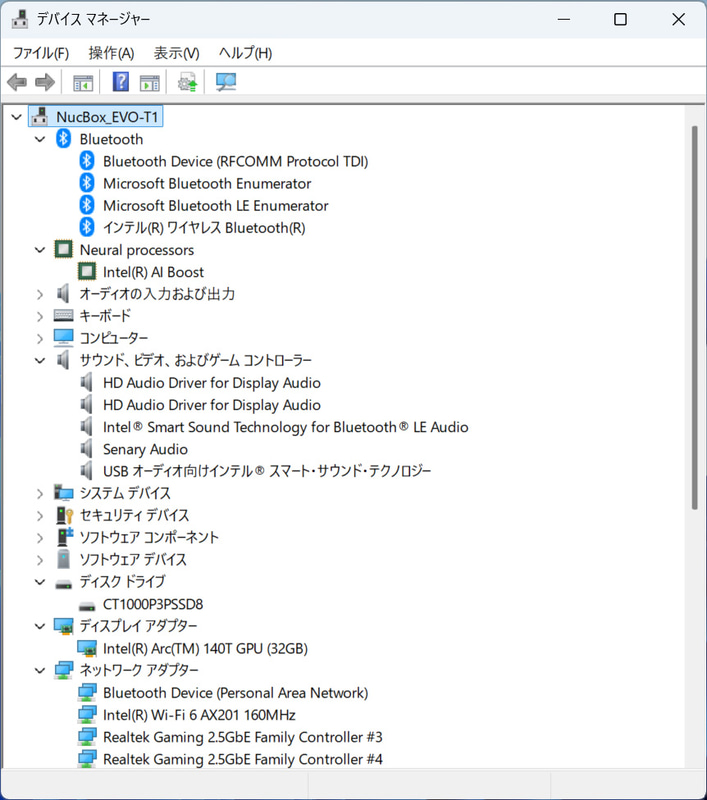Expand the セキュリティ デバイス category
Image resolution: width=707 pixels, height=800 pixels.
pos(40,516)
